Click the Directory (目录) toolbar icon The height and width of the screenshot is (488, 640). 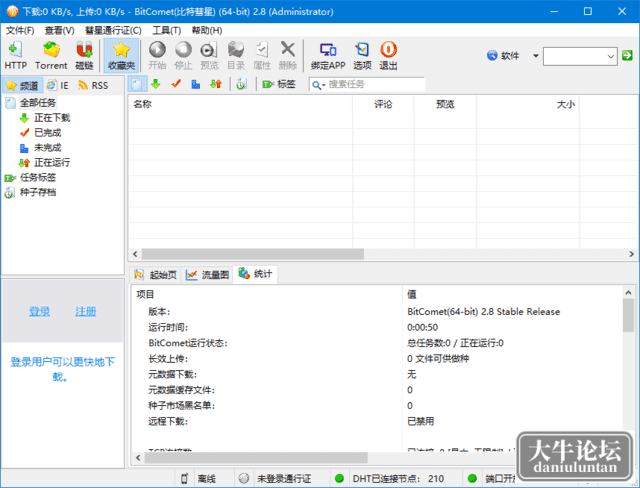[236, 55]
